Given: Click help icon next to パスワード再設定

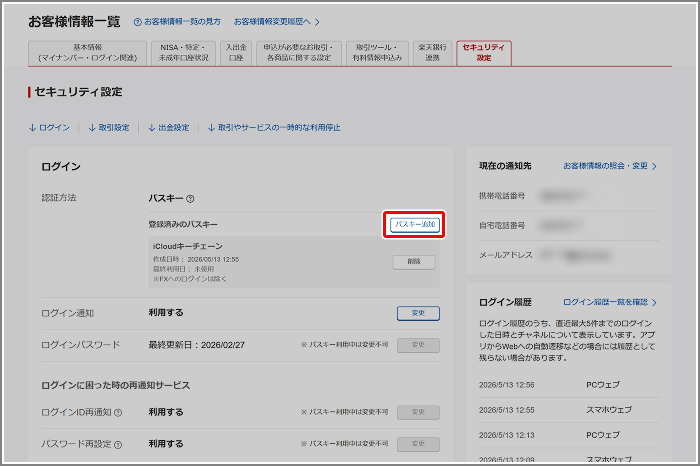Looking at the screenshot, I should (118, 445).
